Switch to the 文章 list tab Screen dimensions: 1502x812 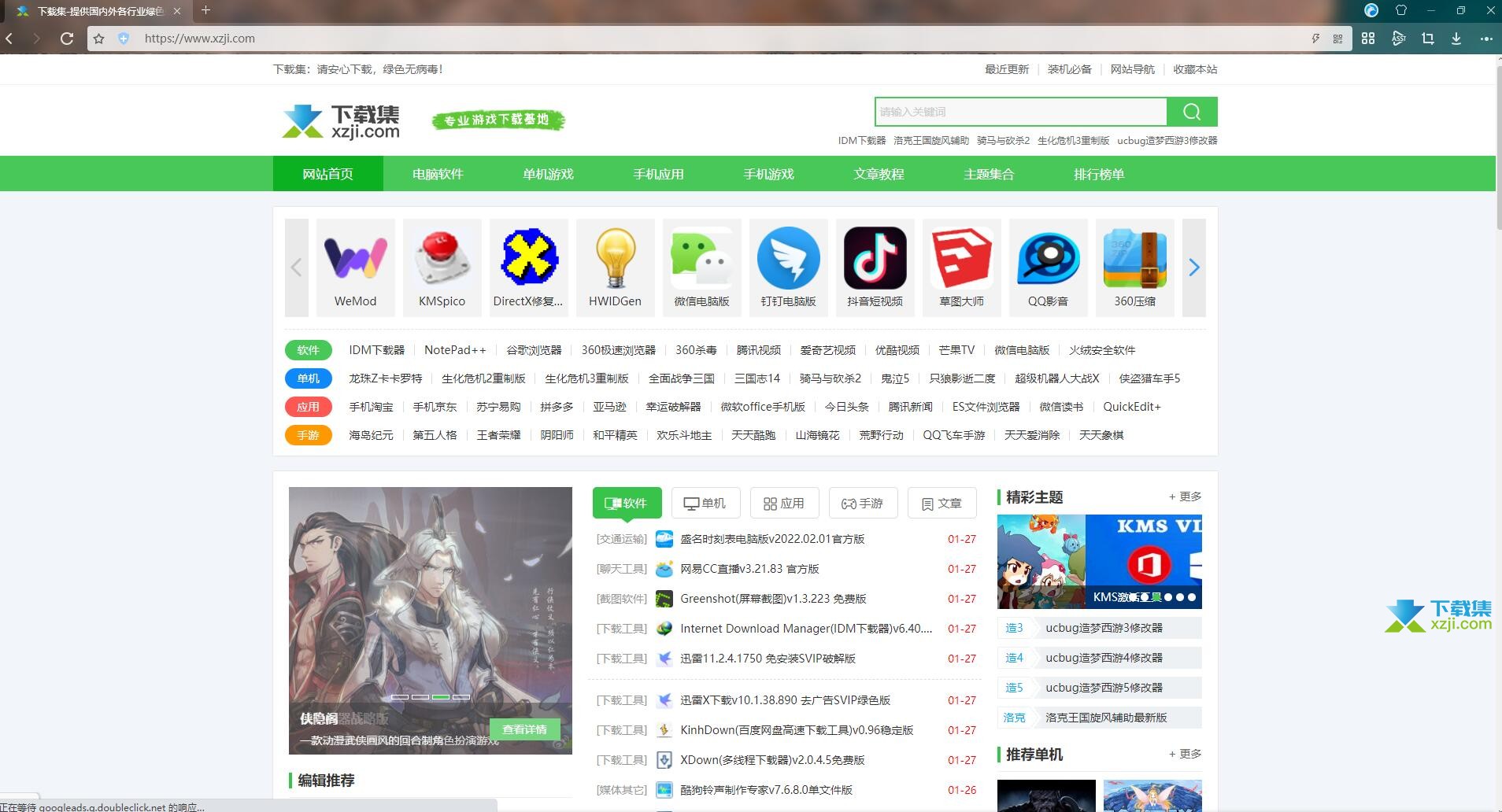(942, 503)
